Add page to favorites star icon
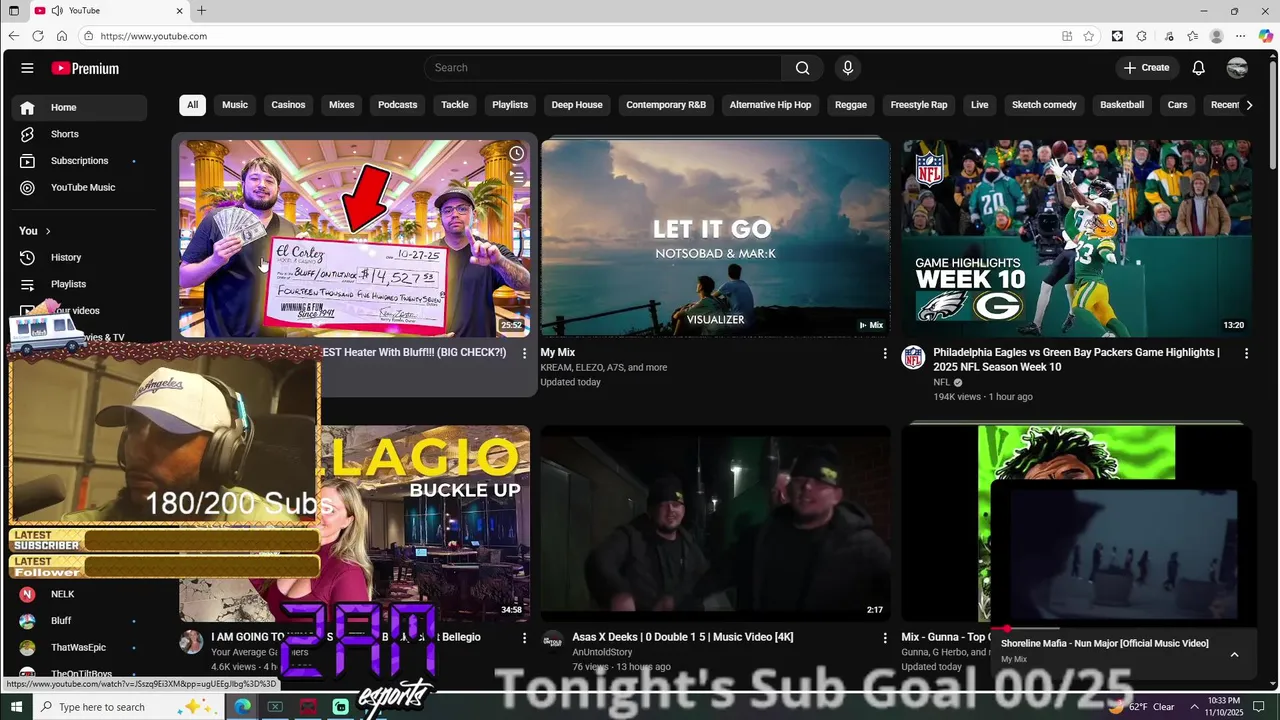Screen dimensions: 1280x720 tap(1089, 36)
